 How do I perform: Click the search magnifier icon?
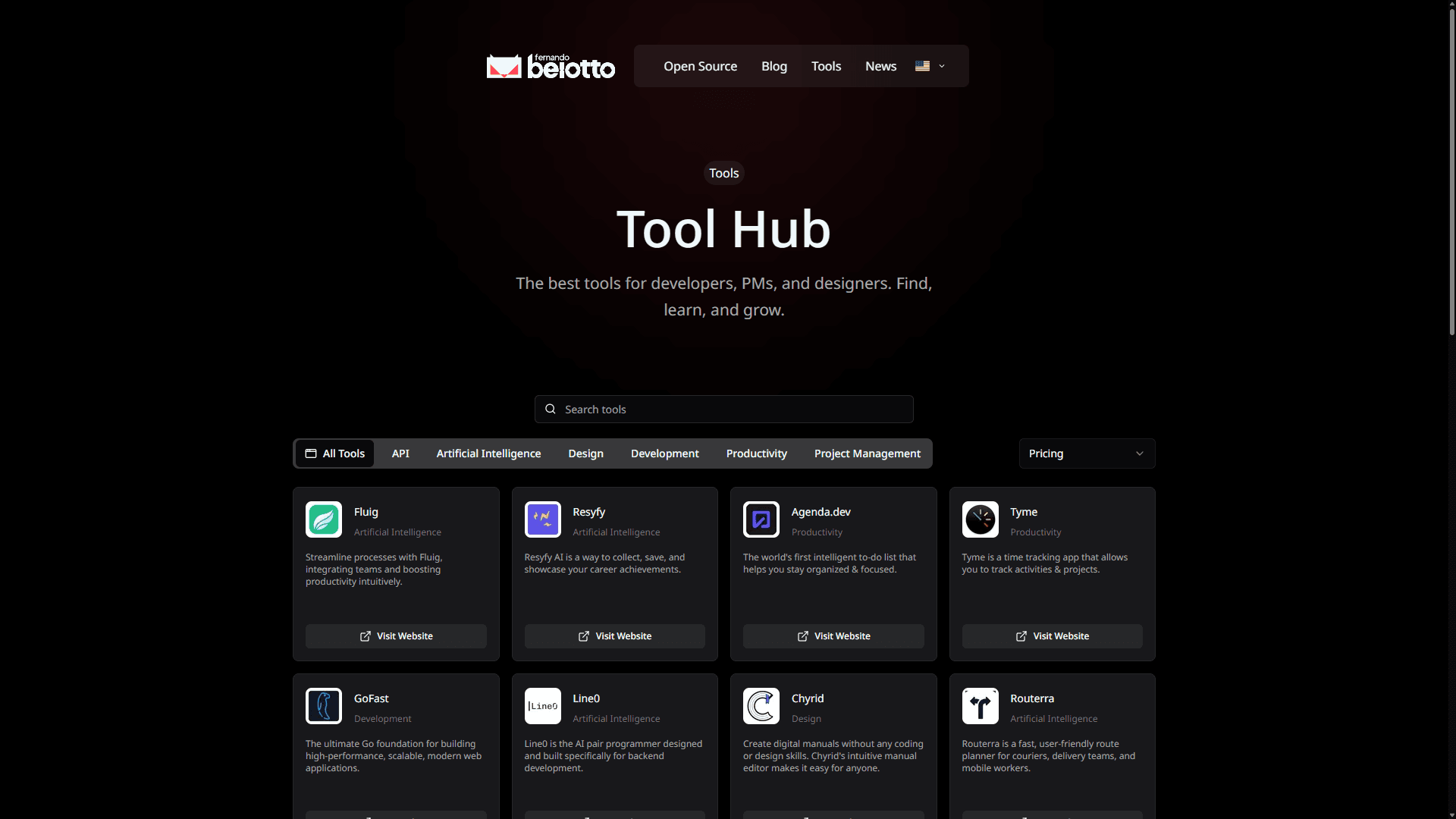point(551,409)
